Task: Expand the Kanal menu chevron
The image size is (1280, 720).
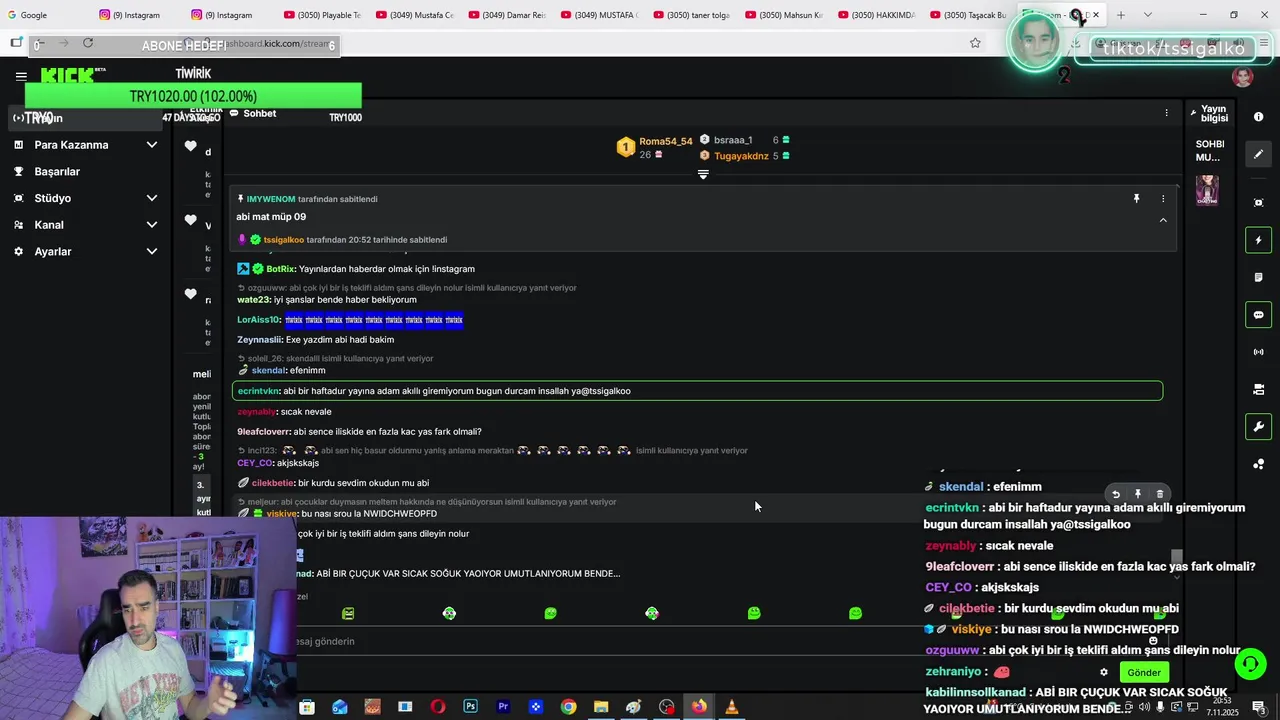Action: (x=152, y=225)
